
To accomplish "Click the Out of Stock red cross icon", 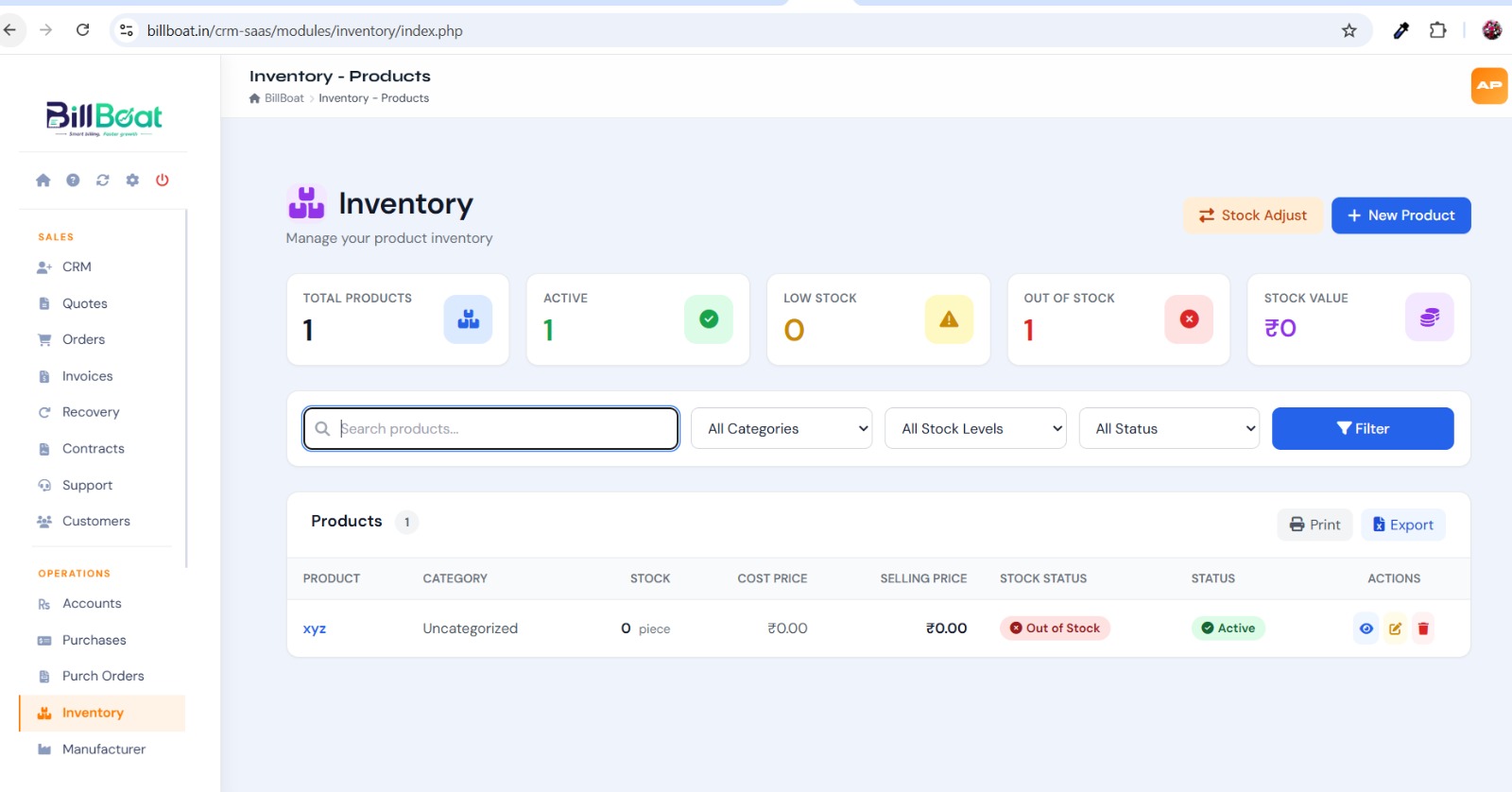I will [x=1189, y=319].
